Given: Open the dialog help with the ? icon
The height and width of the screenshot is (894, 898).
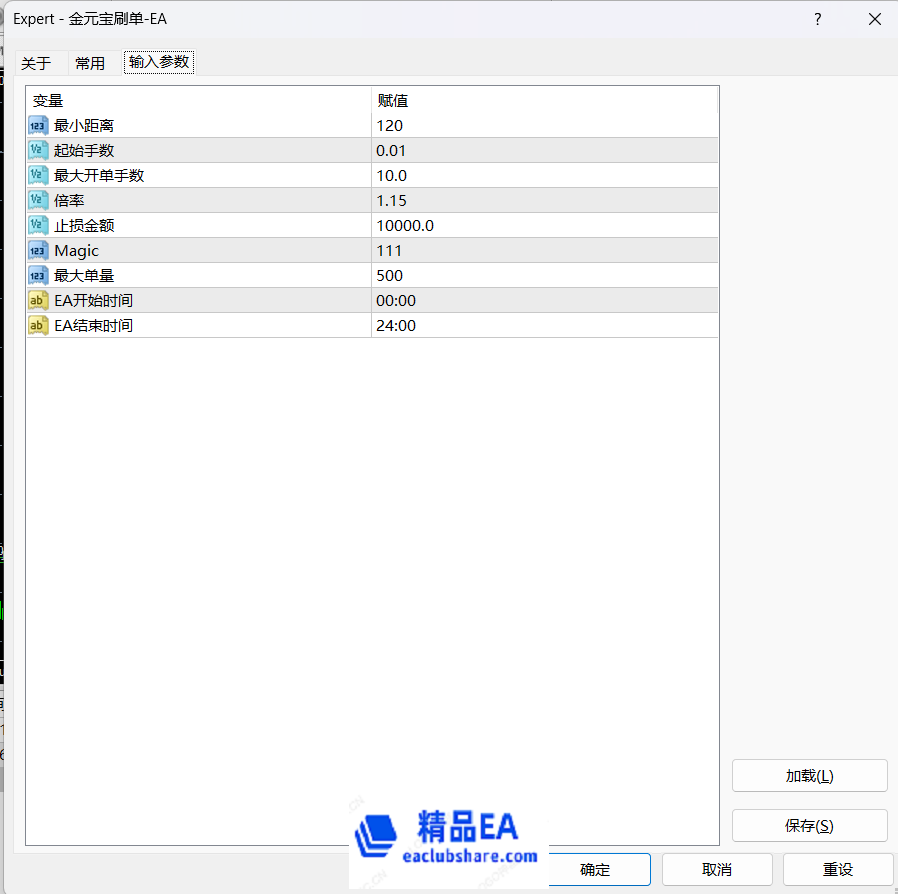Looking at the screenshot, I should [817, 19].
